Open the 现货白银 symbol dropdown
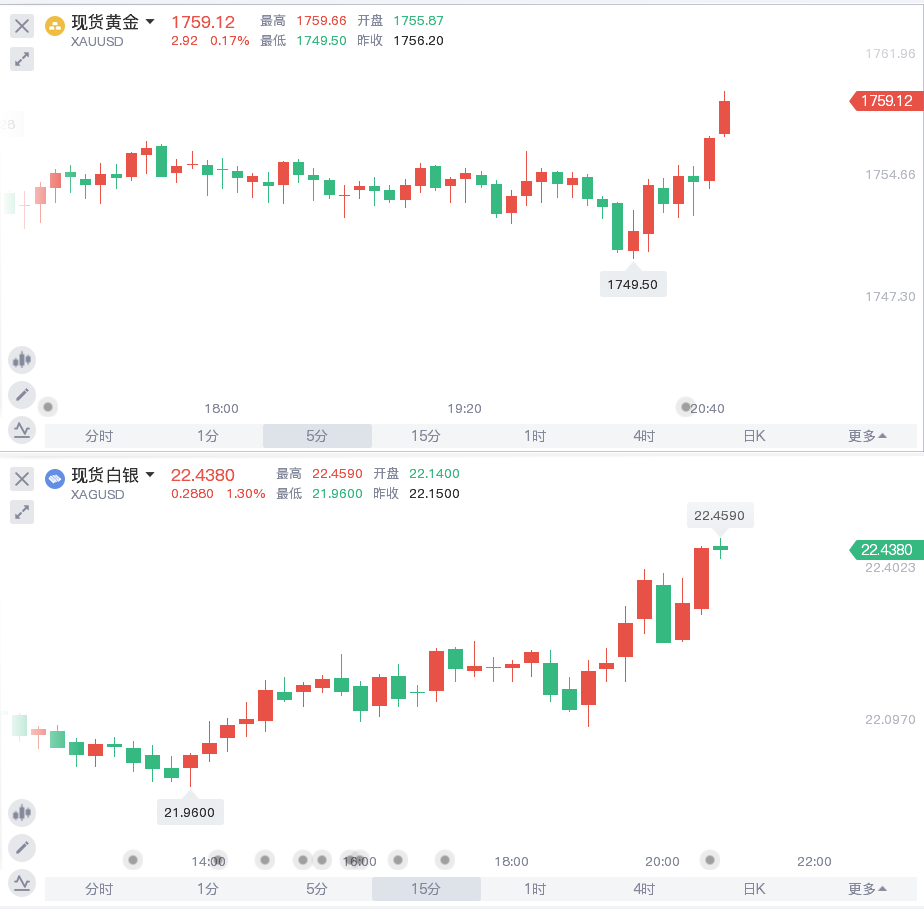Screen dimensions: 924x909 (x=150, y=475)
